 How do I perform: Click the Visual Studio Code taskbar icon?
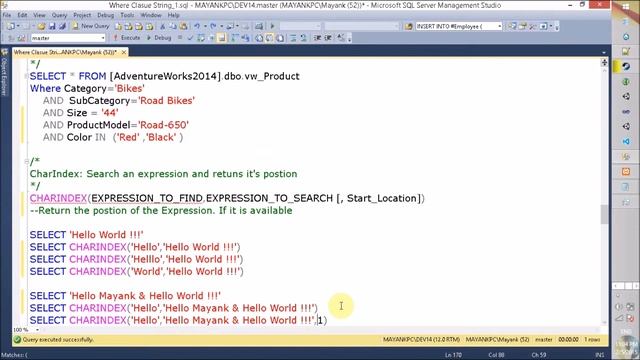click(x=626, y=142)
